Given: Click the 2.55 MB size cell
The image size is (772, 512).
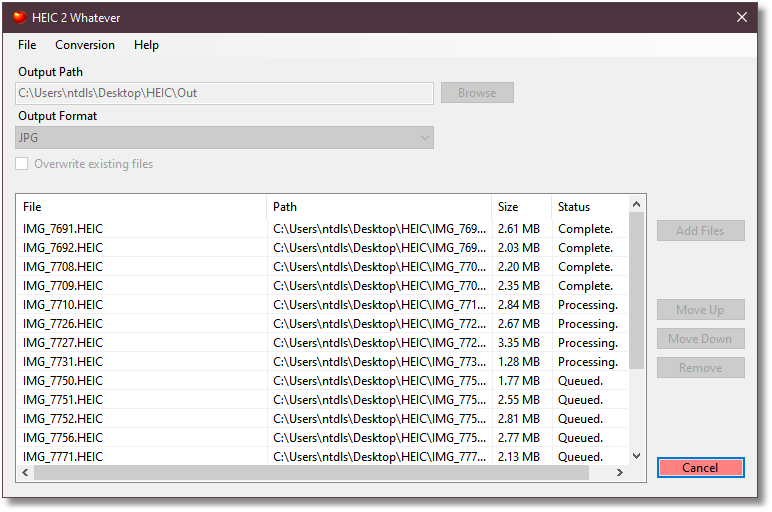Looking at the screenshot, I should click(518, 400).
